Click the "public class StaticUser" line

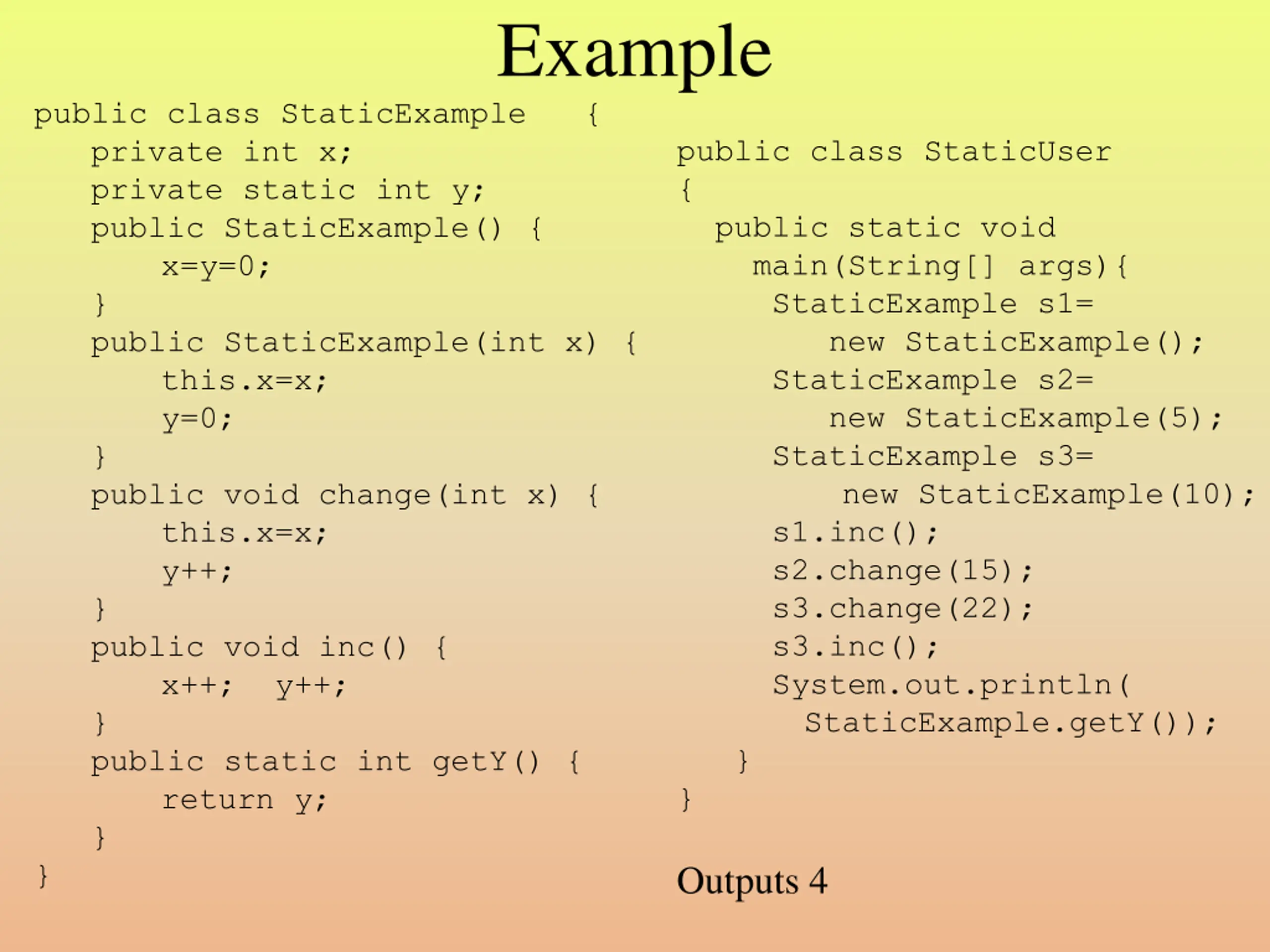click(x=893, y=153)
